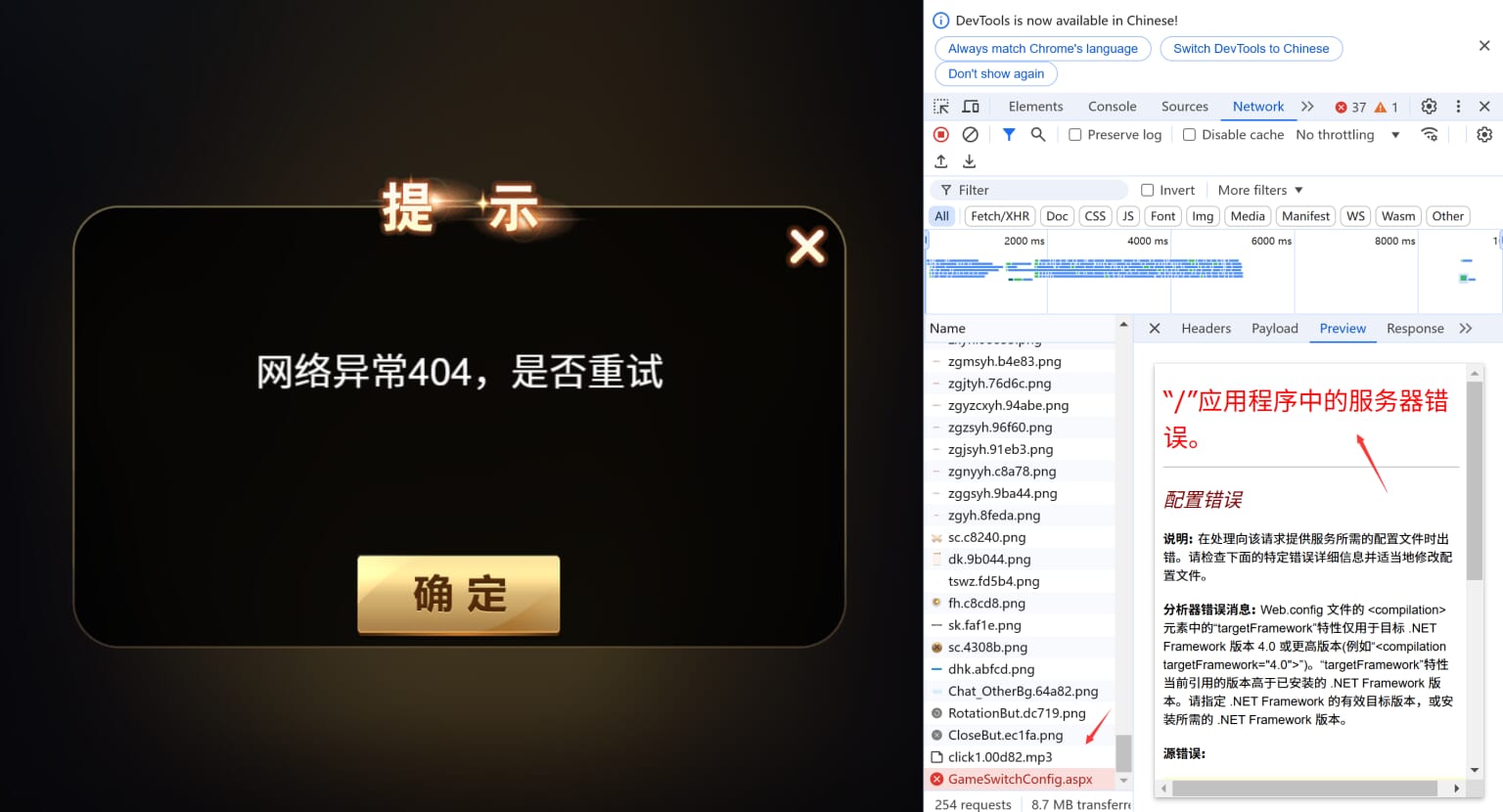Enable the Preserve log checkbox
This screenshot has width=1503, height=812.
coord(1073,134)
